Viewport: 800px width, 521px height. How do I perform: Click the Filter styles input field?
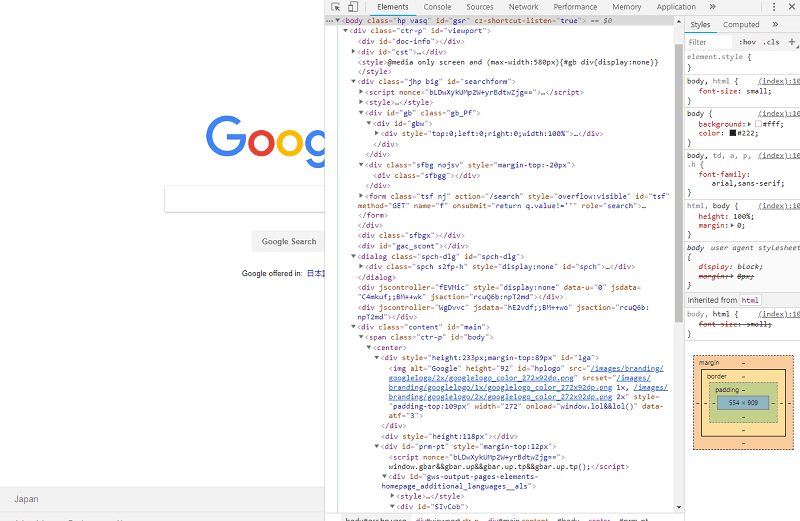tap(708, 42)
